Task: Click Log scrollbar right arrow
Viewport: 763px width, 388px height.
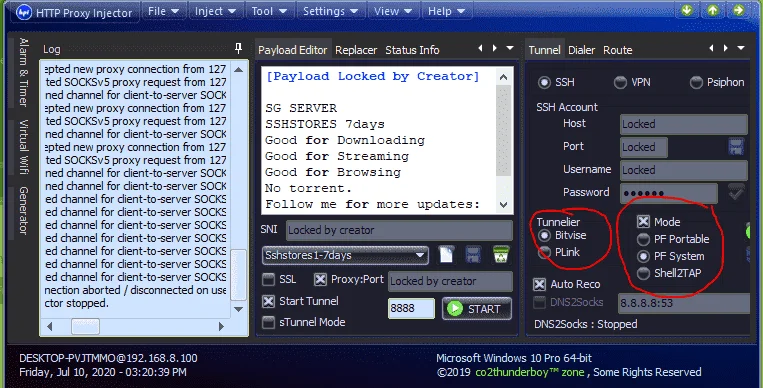Action: click(221, 327)
